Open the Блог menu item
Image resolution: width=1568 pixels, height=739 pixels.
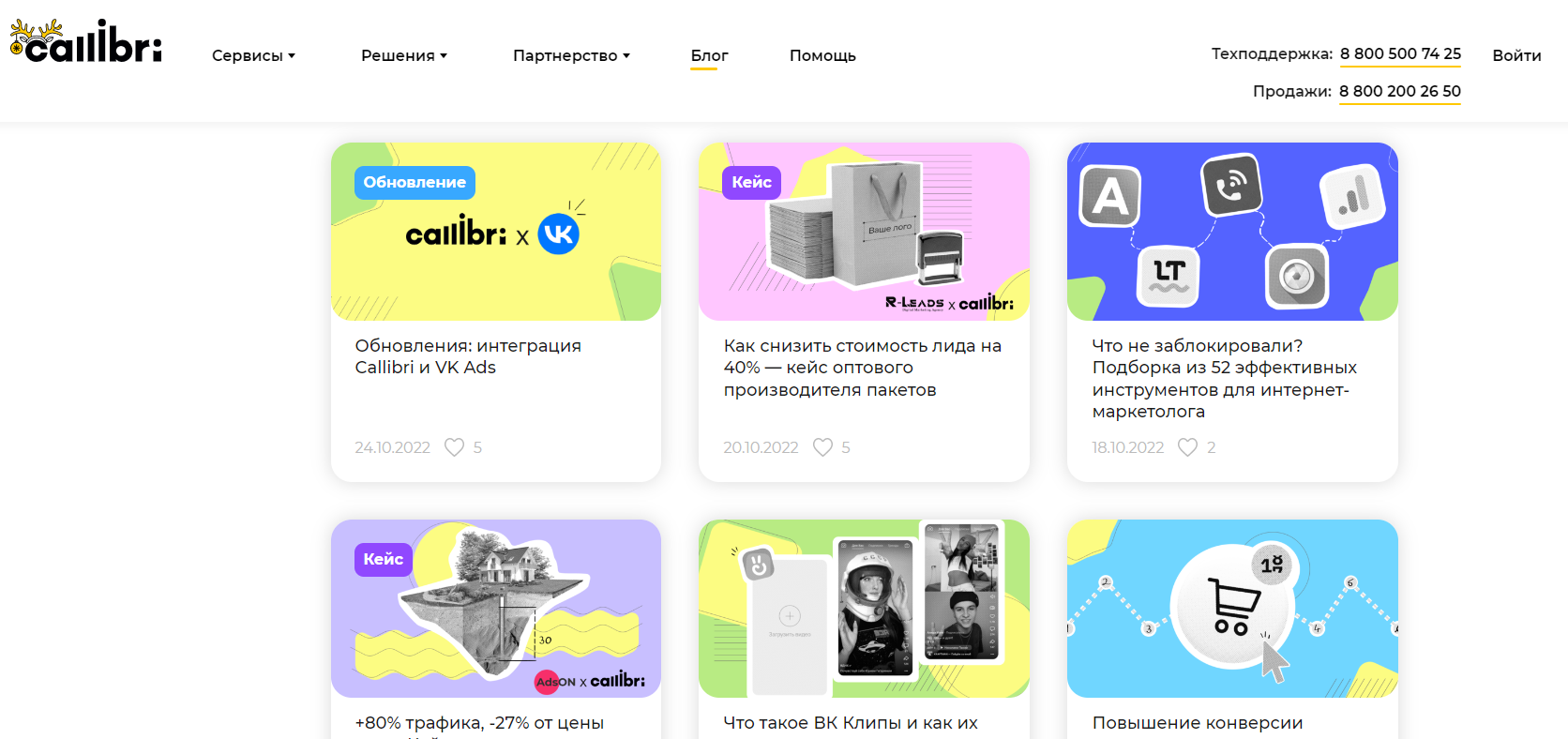coord(709,55)
